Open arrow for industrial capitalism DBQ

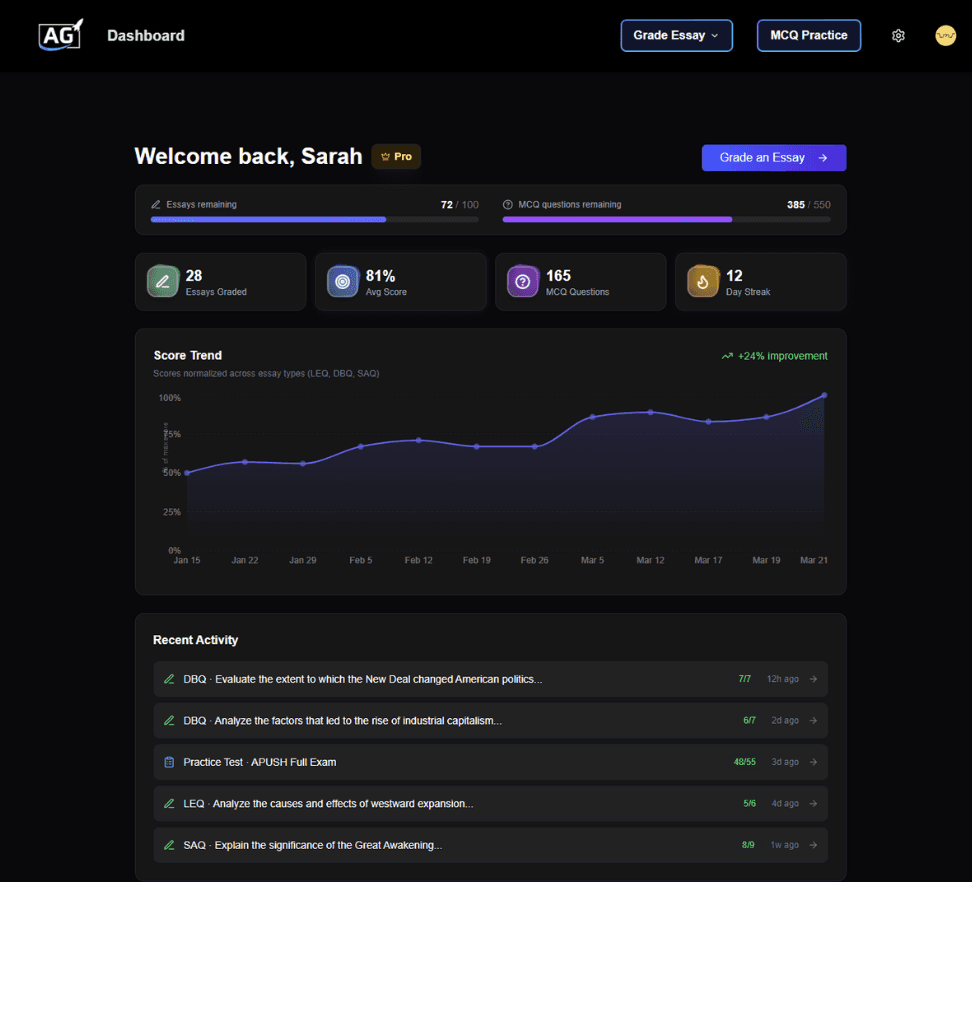[x=813, y=721]
